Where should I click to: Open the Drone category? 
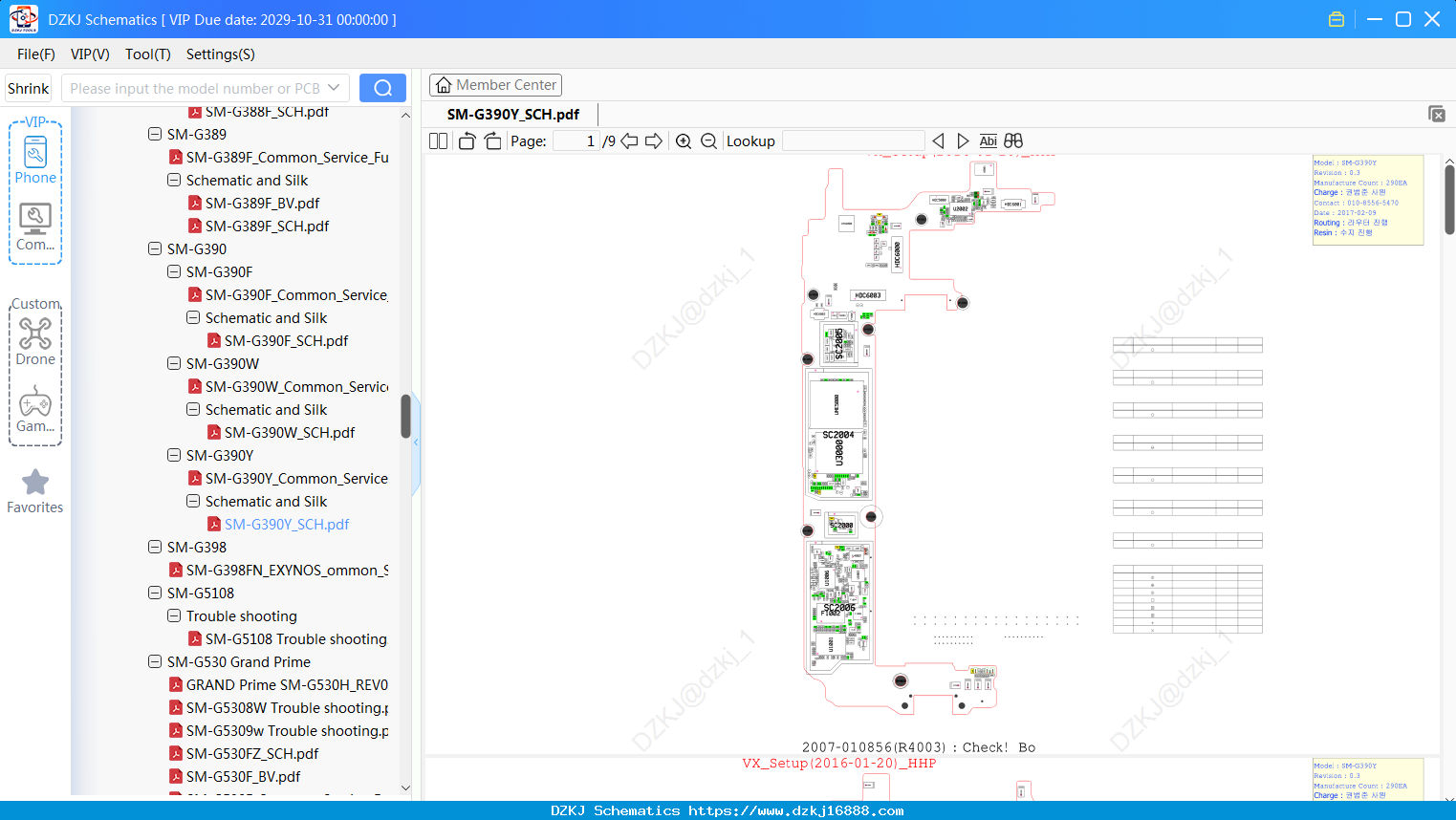pyautogui.click(x=35, y=341)
